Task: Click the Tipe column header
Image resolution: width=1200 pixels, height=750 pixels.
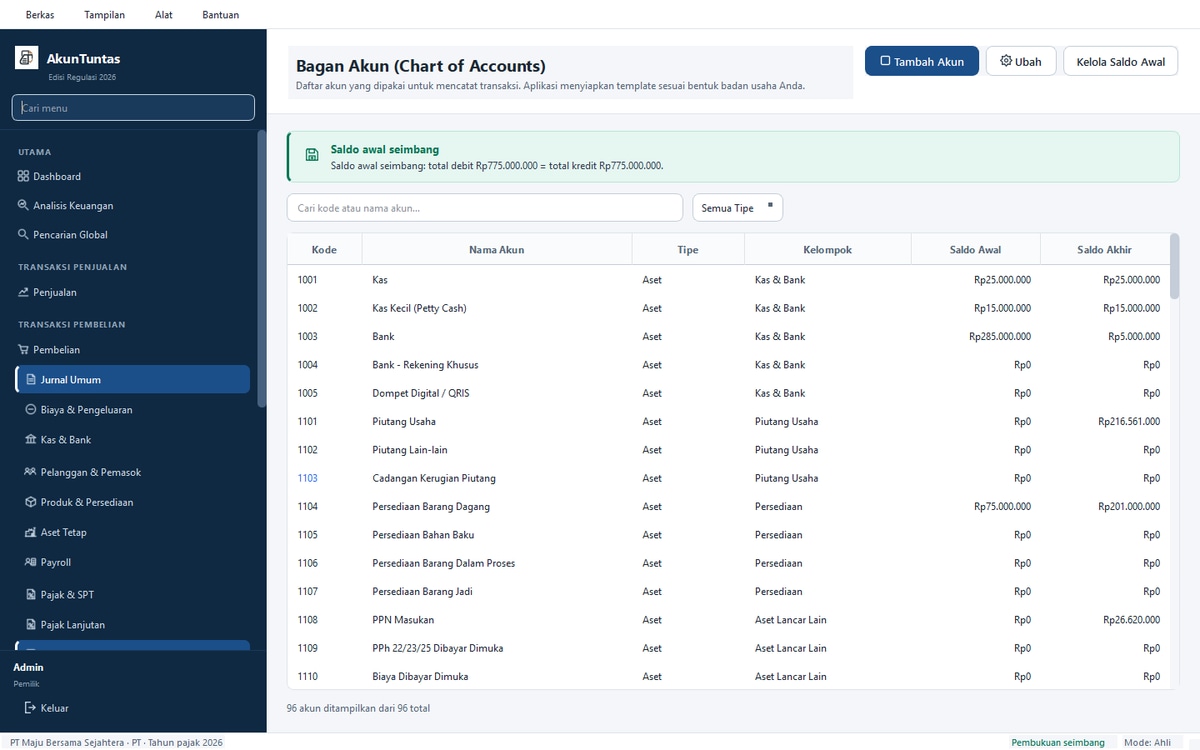Action: point(688,250)
